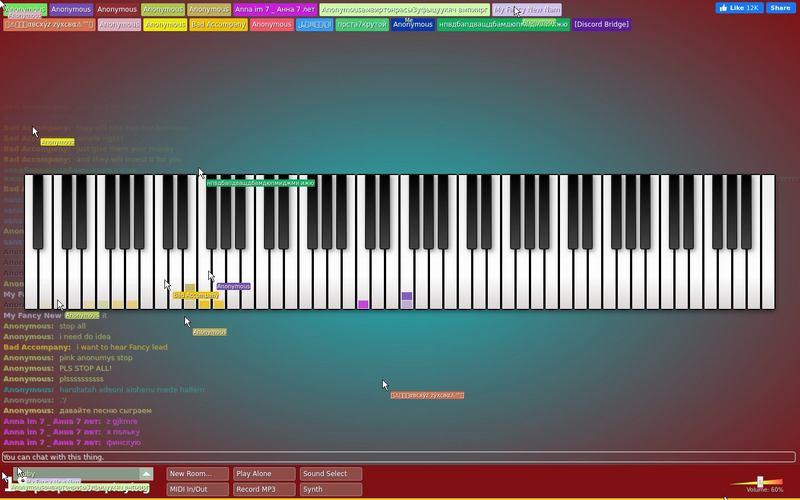Viewport: 800px width, 500px height.
Task: Click the Facebook Share button
Action: (781, 8)
